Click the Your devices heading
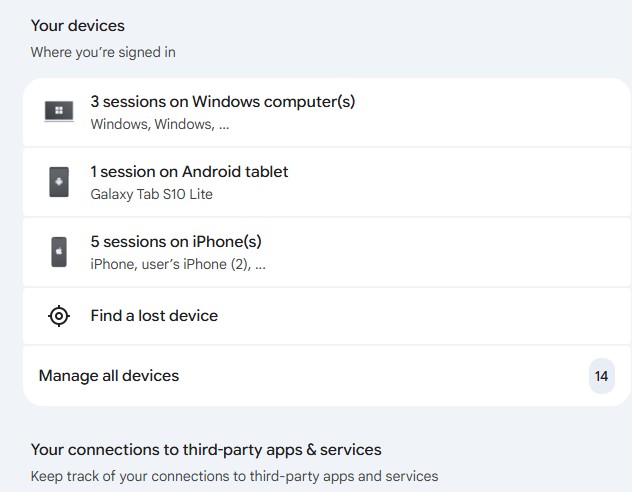 78,26
